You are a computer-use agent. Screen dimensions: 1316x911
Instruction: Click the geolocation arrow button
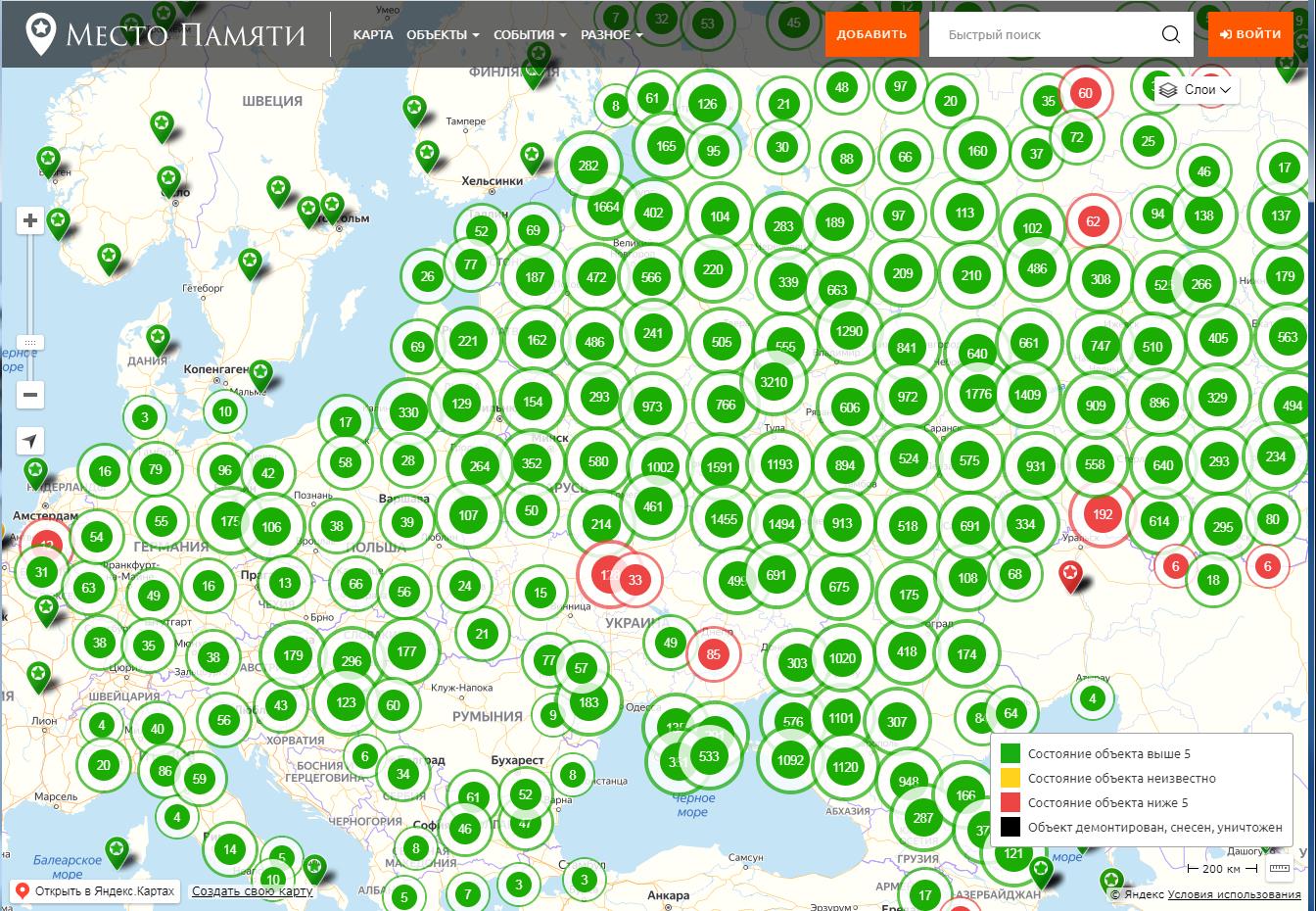point(30,441)
